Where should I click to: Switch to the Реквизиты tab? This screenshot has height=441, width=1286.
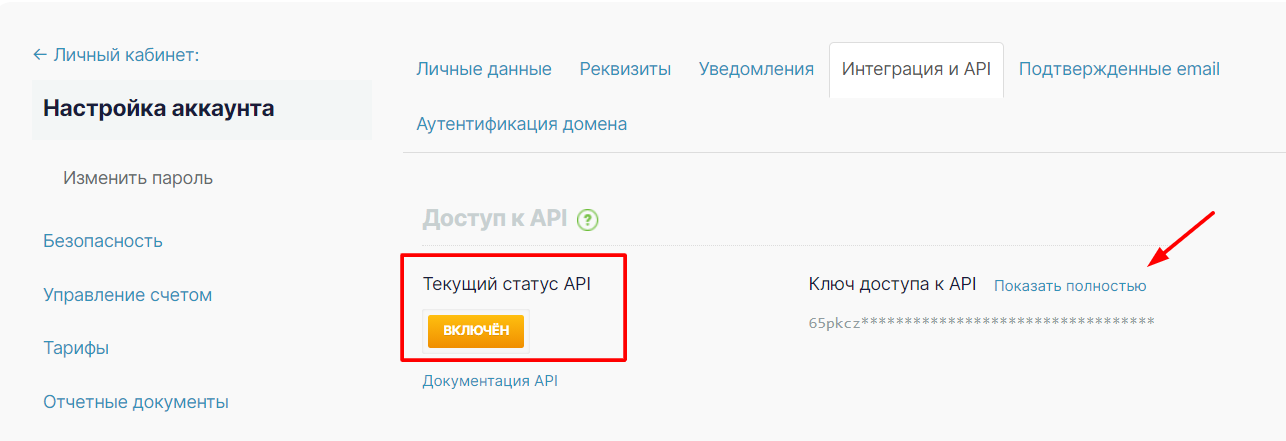pos(625,69)
